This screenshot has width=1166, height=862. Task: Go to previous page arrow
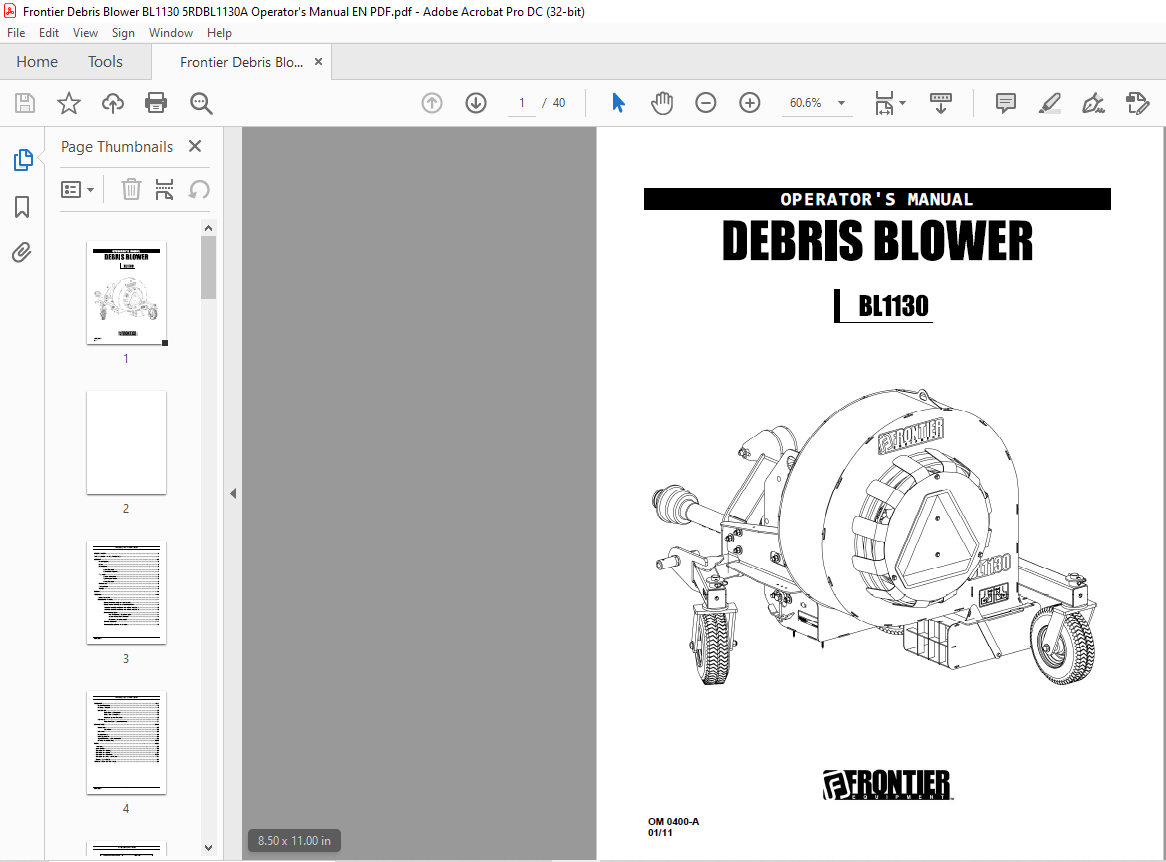point(431,103)
